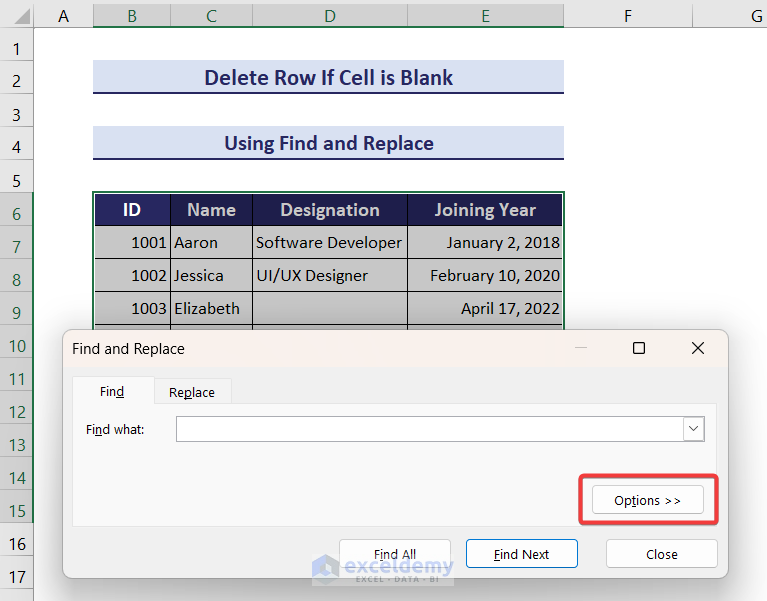Expand search Options in dialog
767x601 pixels.
click(x=647, y=500)
